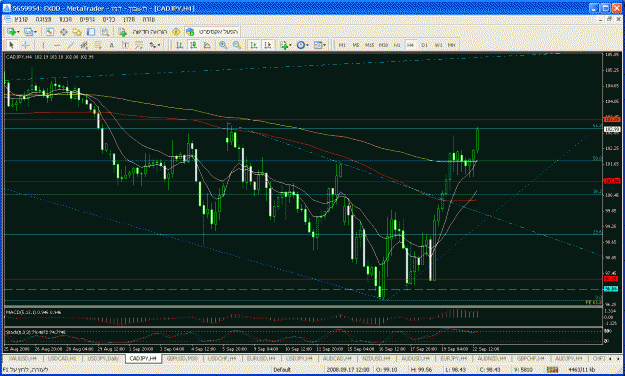Set timeframe to D1
625x376 pixels.
click(424, 45)
